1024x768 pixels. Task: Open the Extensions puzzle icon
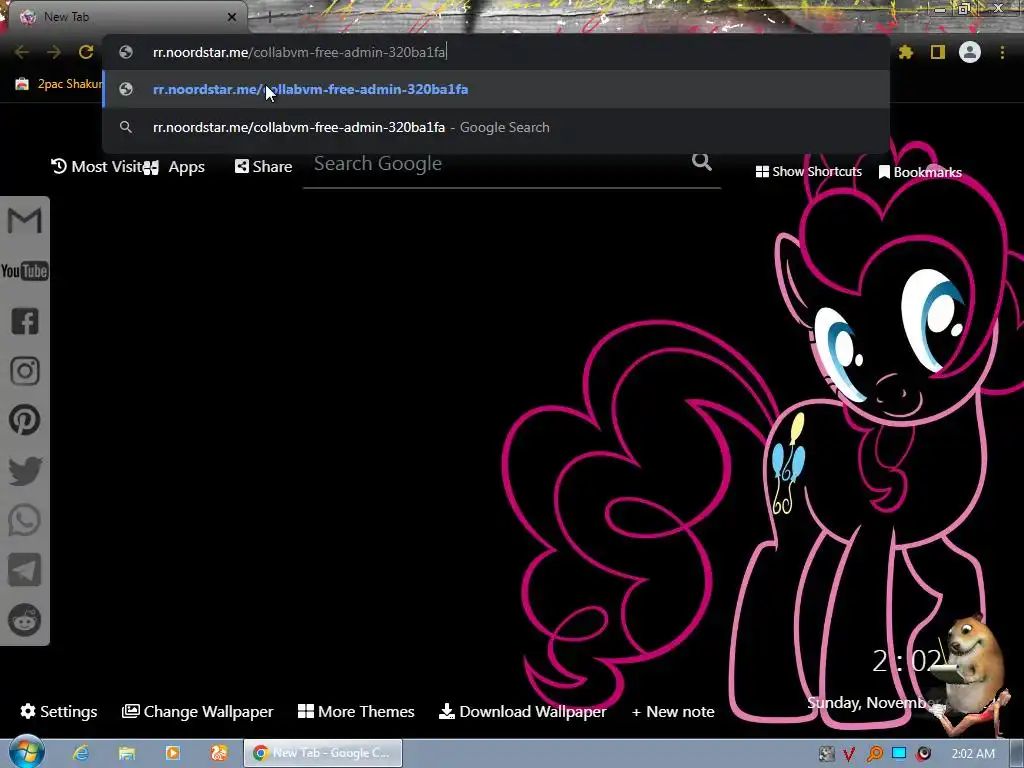pos(906,52)
